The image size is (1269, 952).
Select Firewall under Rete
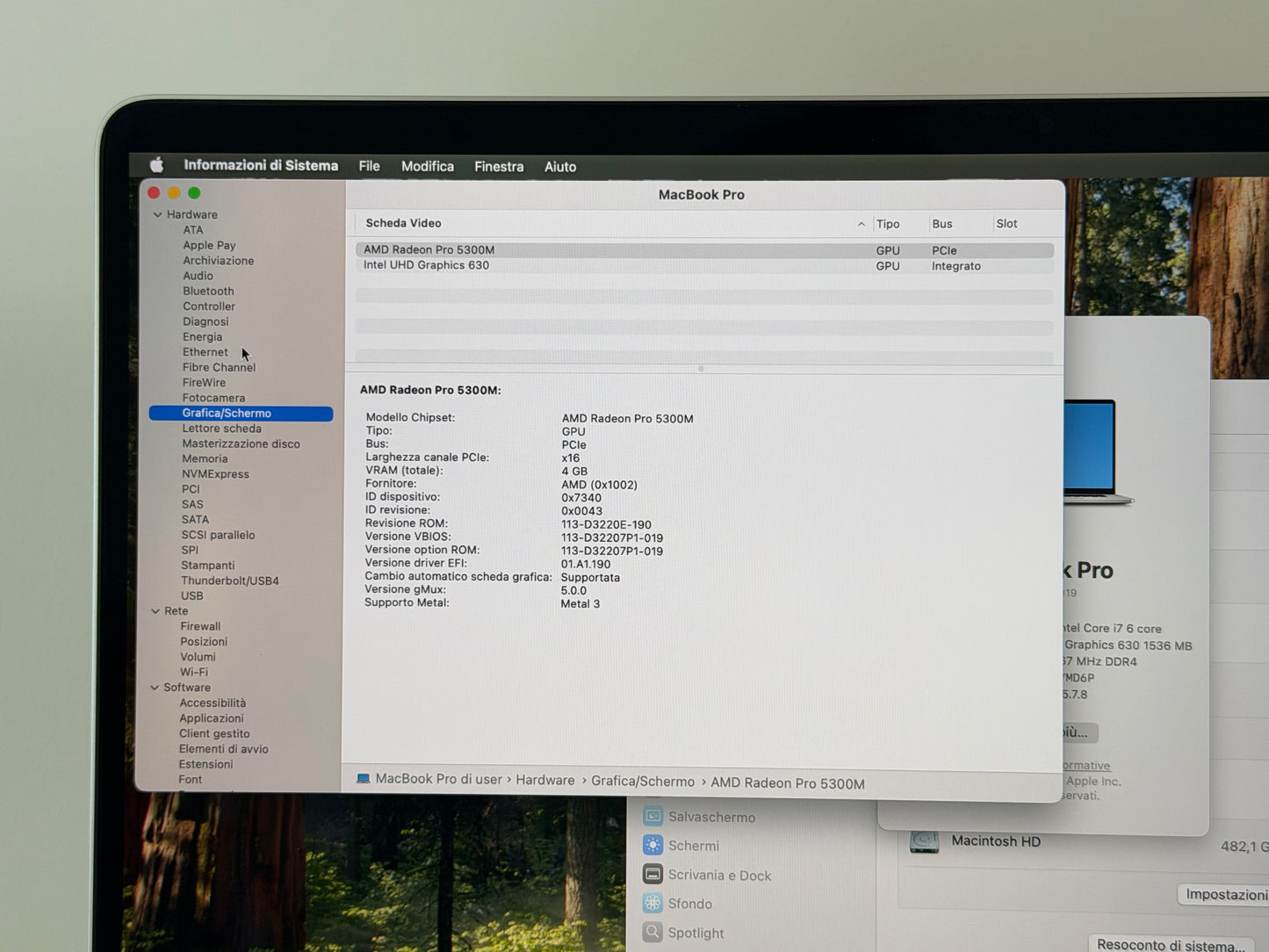pos(200,626)
